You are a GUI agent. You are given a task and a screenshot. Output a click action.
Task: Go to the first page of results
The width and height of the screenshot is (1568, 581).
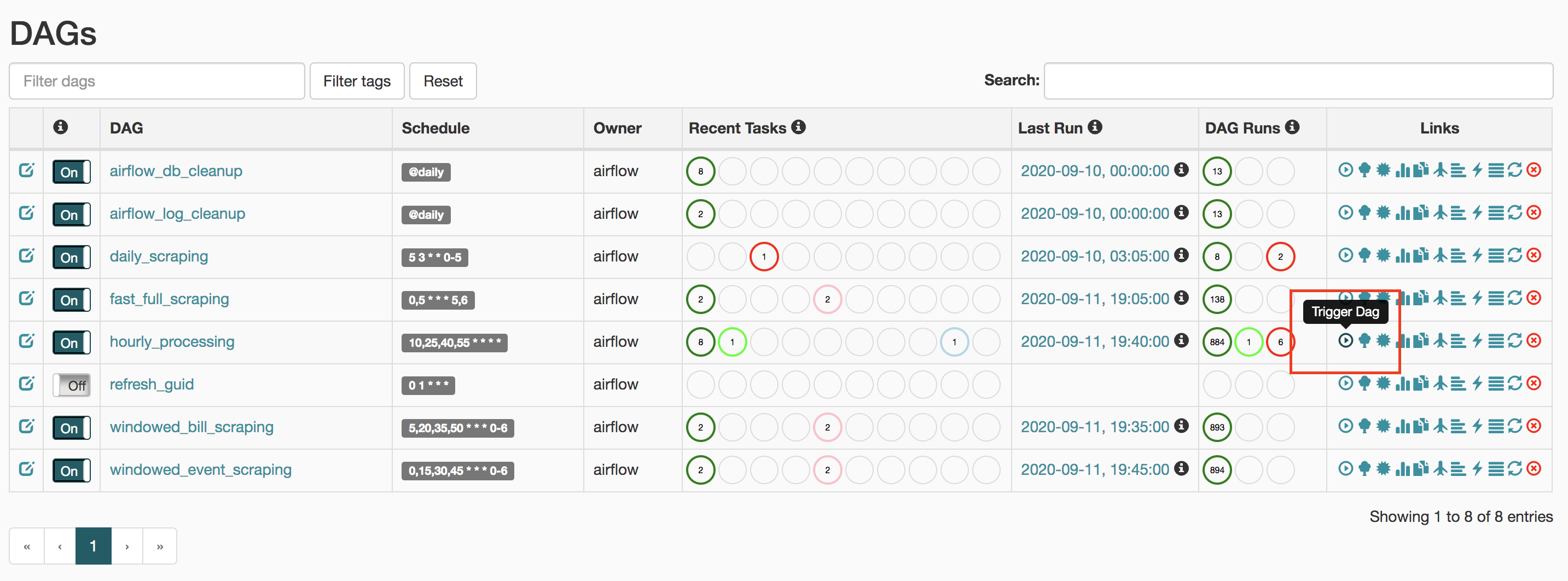pos(27,546)
